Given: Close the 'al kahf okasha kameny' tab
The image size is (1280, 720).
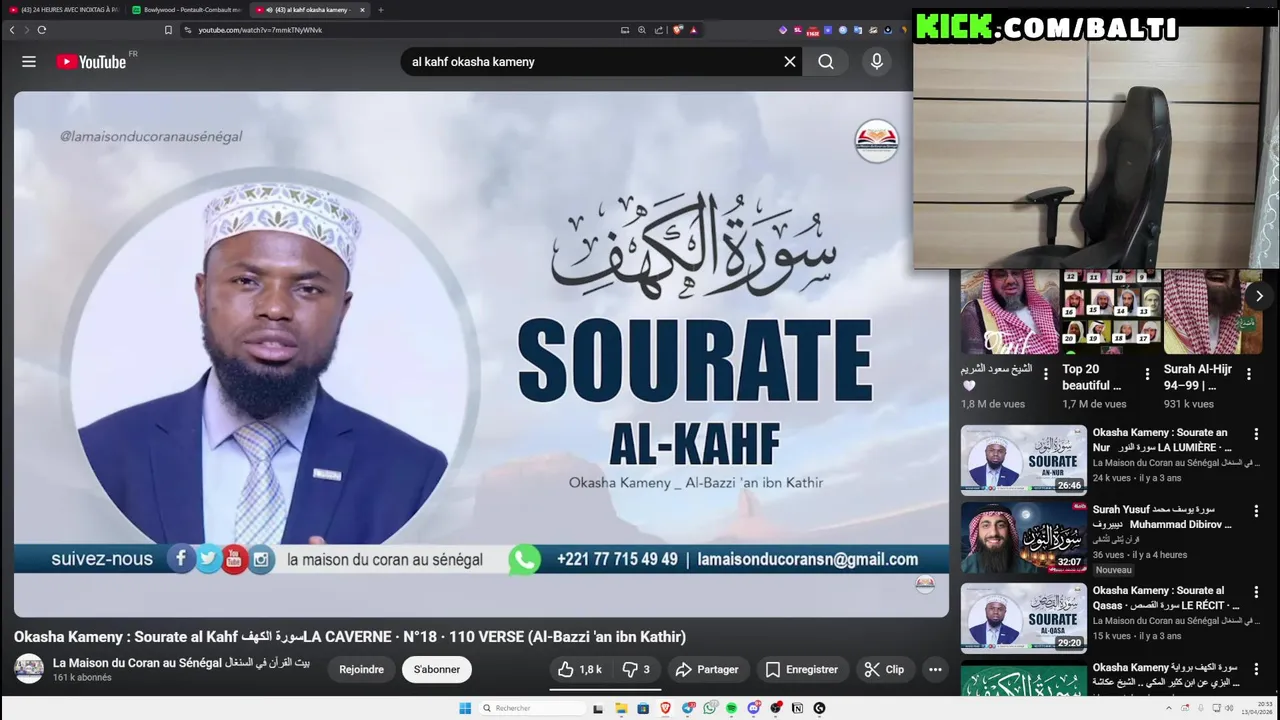Looking at the screenshot, I should pyautogui.click(x=362, y=10).
